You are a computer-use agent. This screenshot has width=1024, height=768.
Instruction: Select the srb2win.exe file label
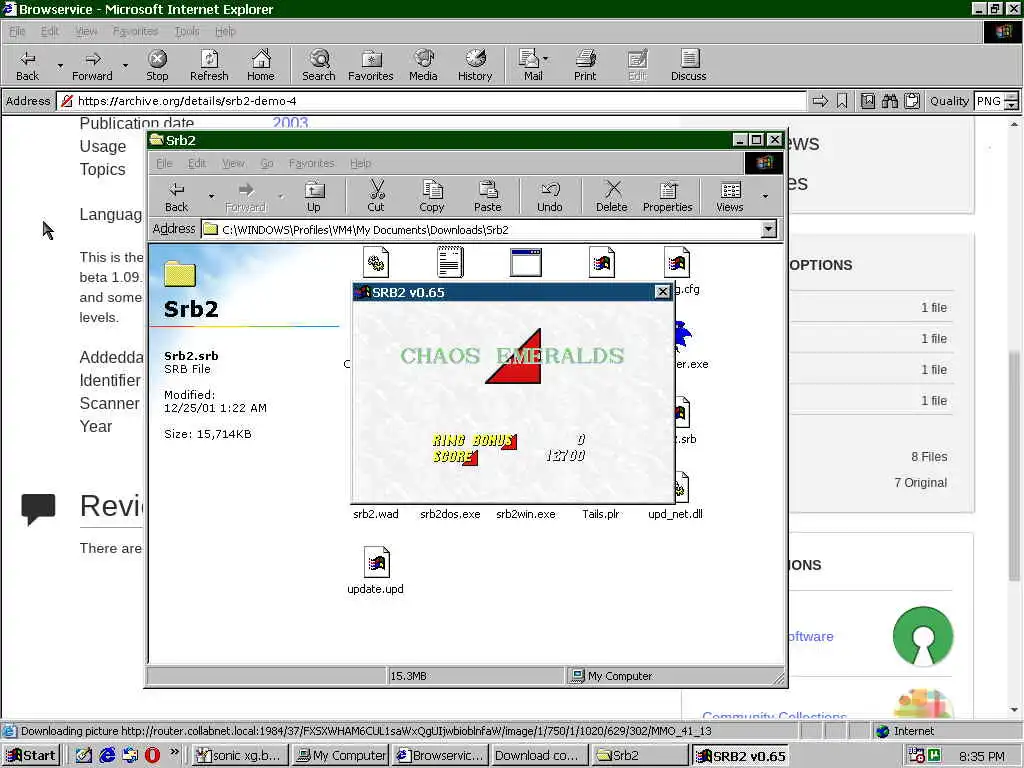[526, 514]
